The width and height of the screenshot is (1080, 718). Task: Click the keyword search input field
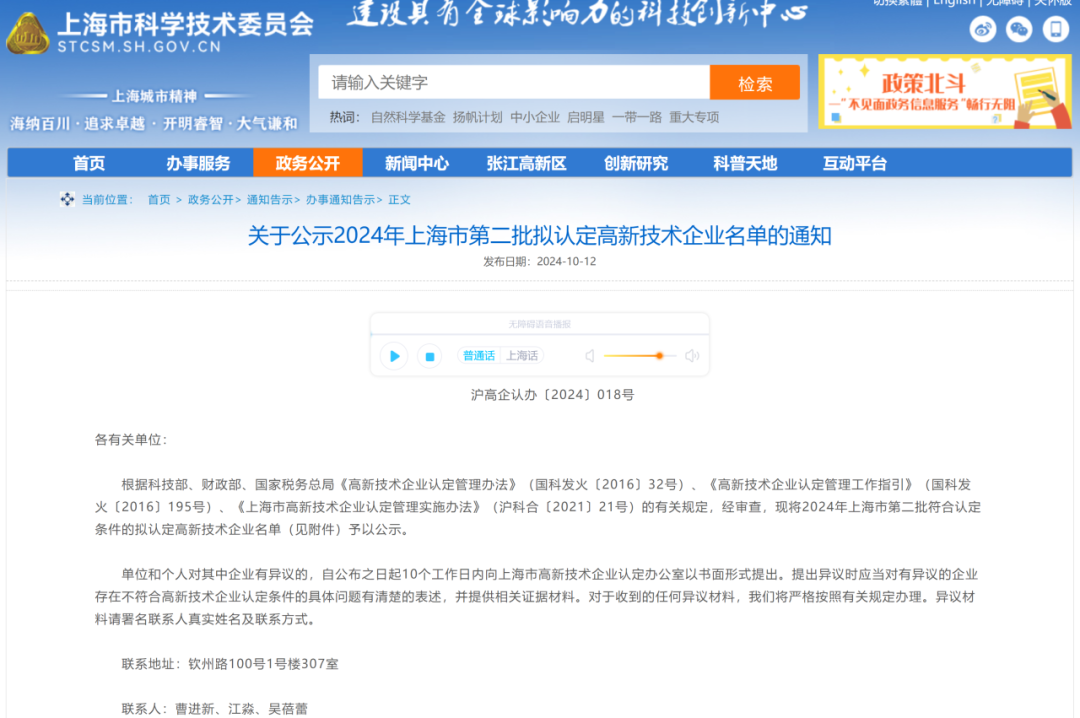[513, 81]
